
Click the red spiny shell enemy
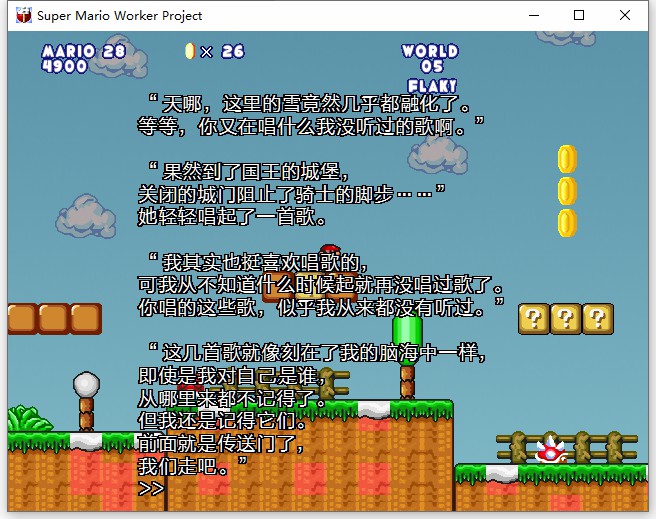tap(551, 450)
